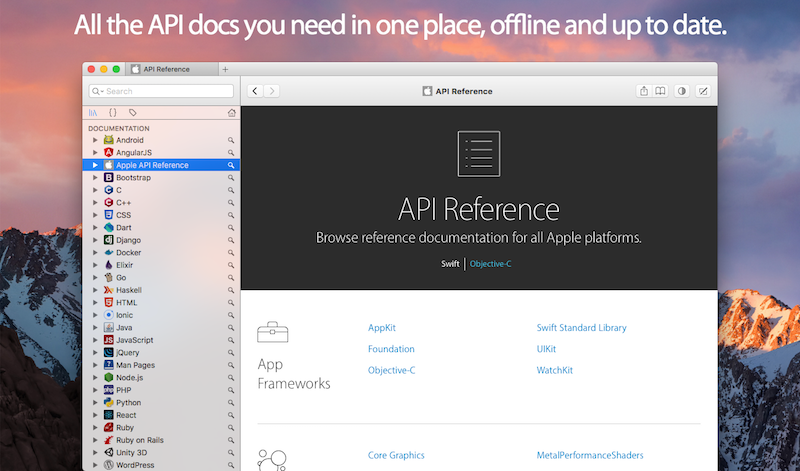Select the tag icon in sidebar

coord(133,112)
